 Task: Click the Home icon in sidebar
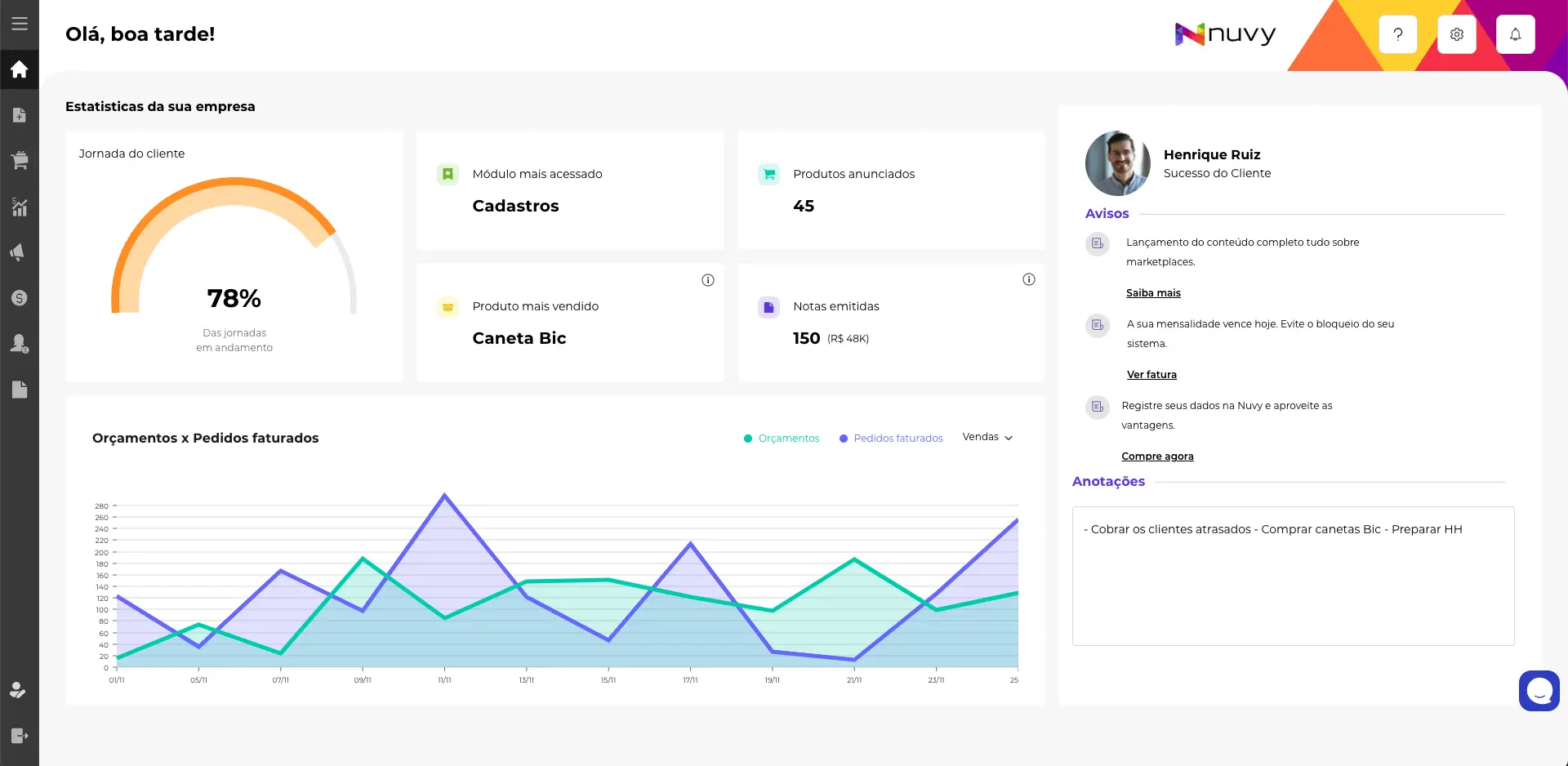pos(20,69)
